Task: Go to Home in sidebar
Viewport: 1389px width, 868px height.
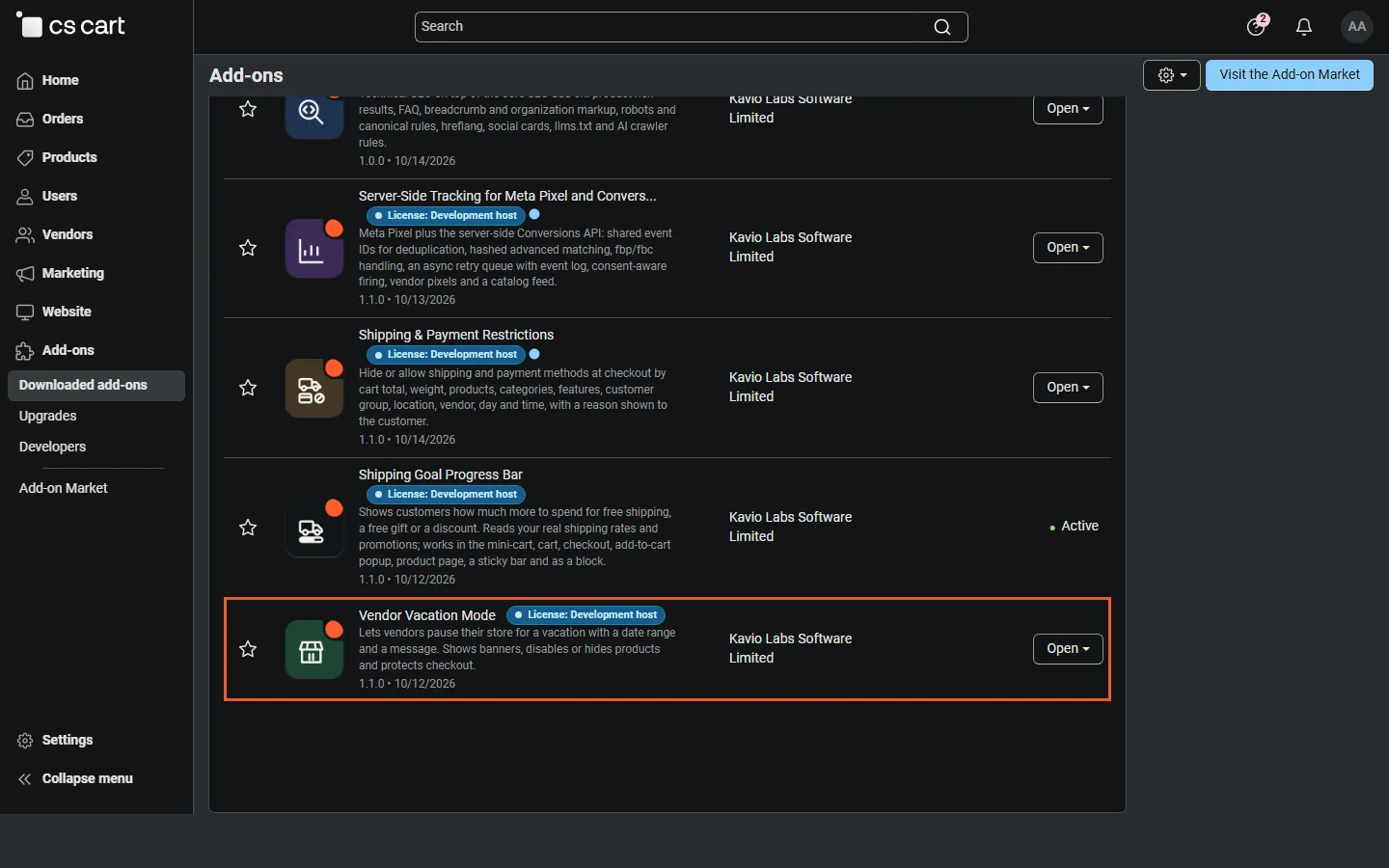Action: pos(60,81)
